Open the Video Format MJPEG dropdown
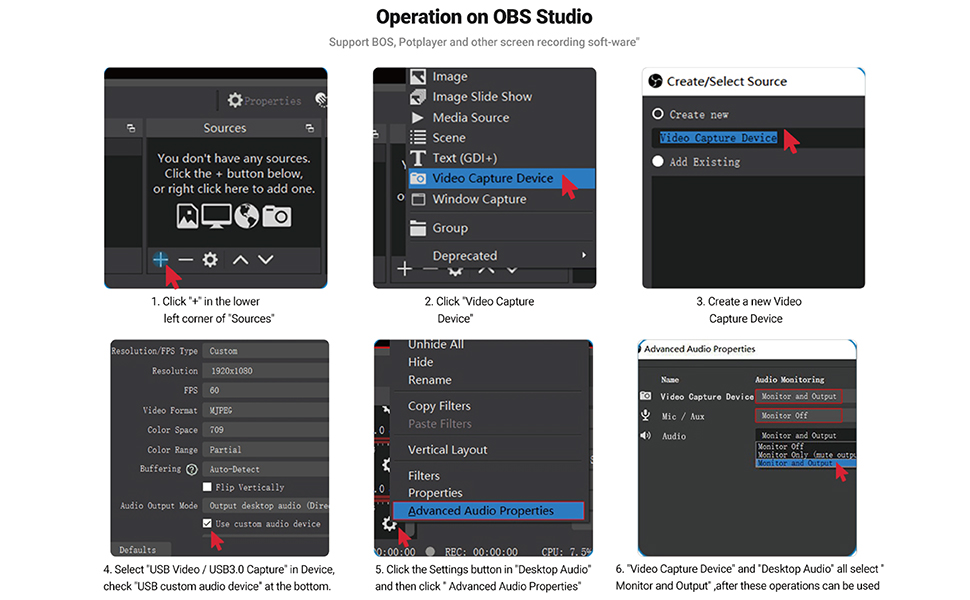Viewport: 970px width, 600px height. coord(265,410)
